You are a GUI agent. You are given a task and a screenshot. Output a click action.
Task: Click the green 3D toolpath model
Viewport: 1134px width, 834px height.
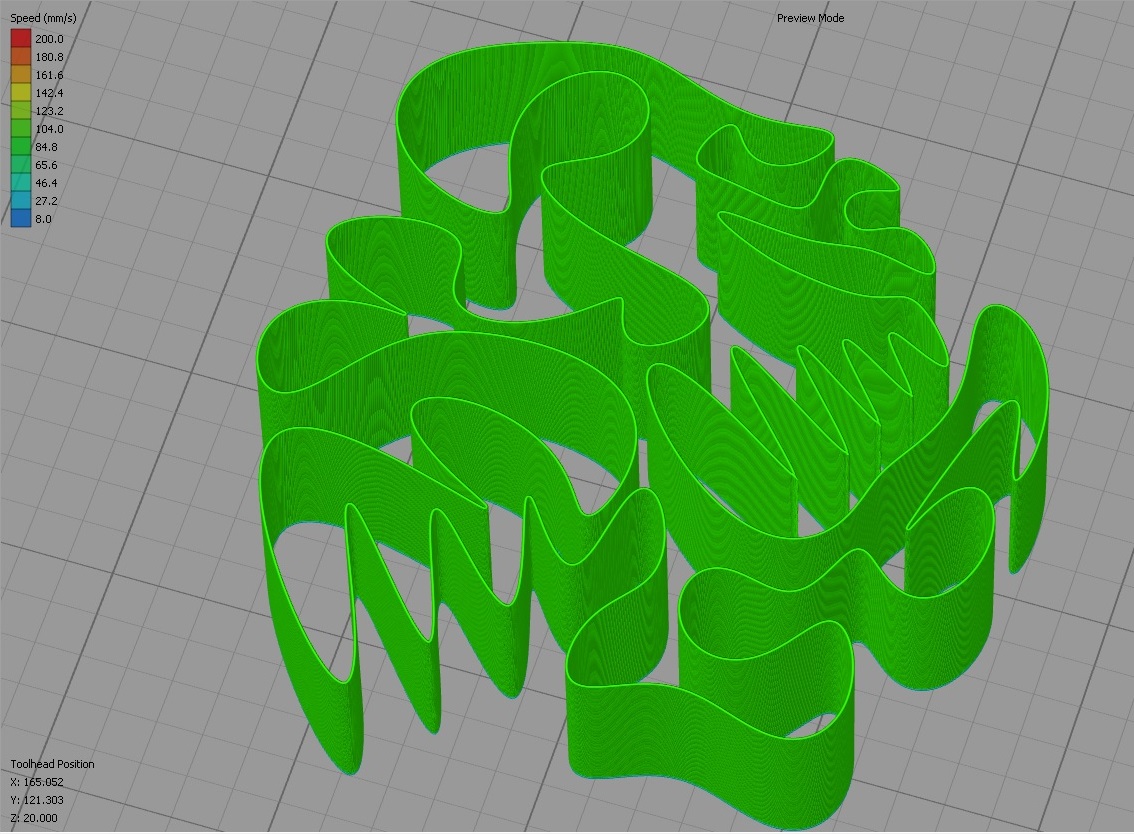tap(651, 434)
